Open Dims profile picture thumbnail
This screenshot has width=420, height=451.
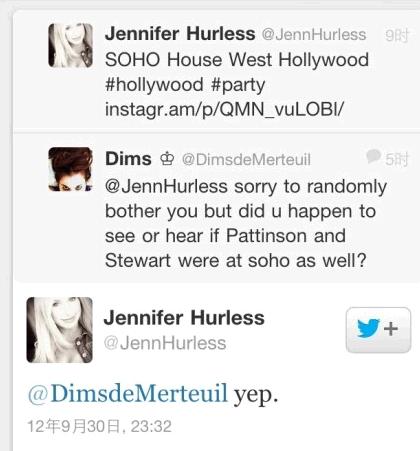click(71, 169)
